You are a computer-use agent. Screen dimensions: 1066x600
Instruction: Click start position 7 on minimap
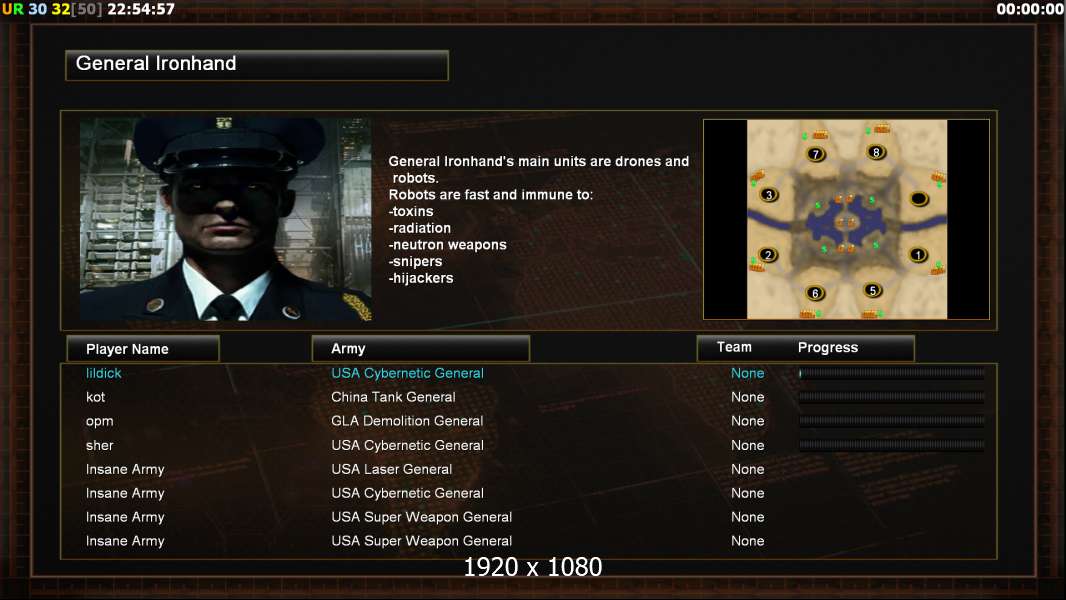tap(816, 154)
